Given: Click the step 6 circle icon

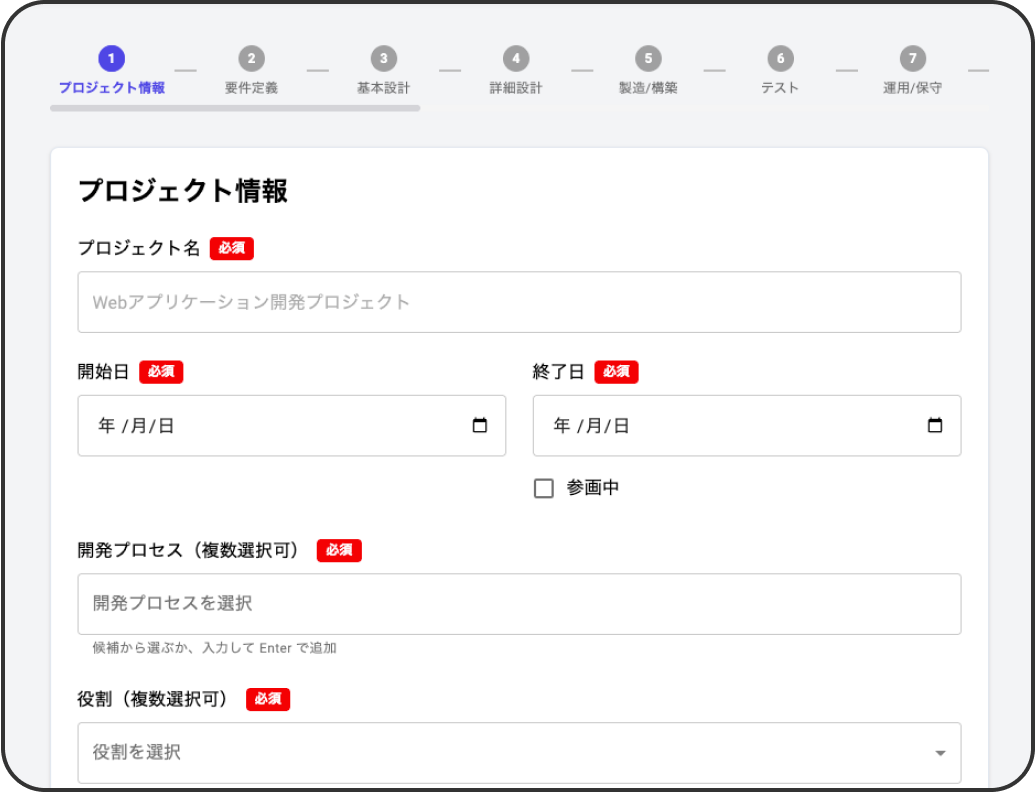Looking at the screenshot, I should pos(780,59).
